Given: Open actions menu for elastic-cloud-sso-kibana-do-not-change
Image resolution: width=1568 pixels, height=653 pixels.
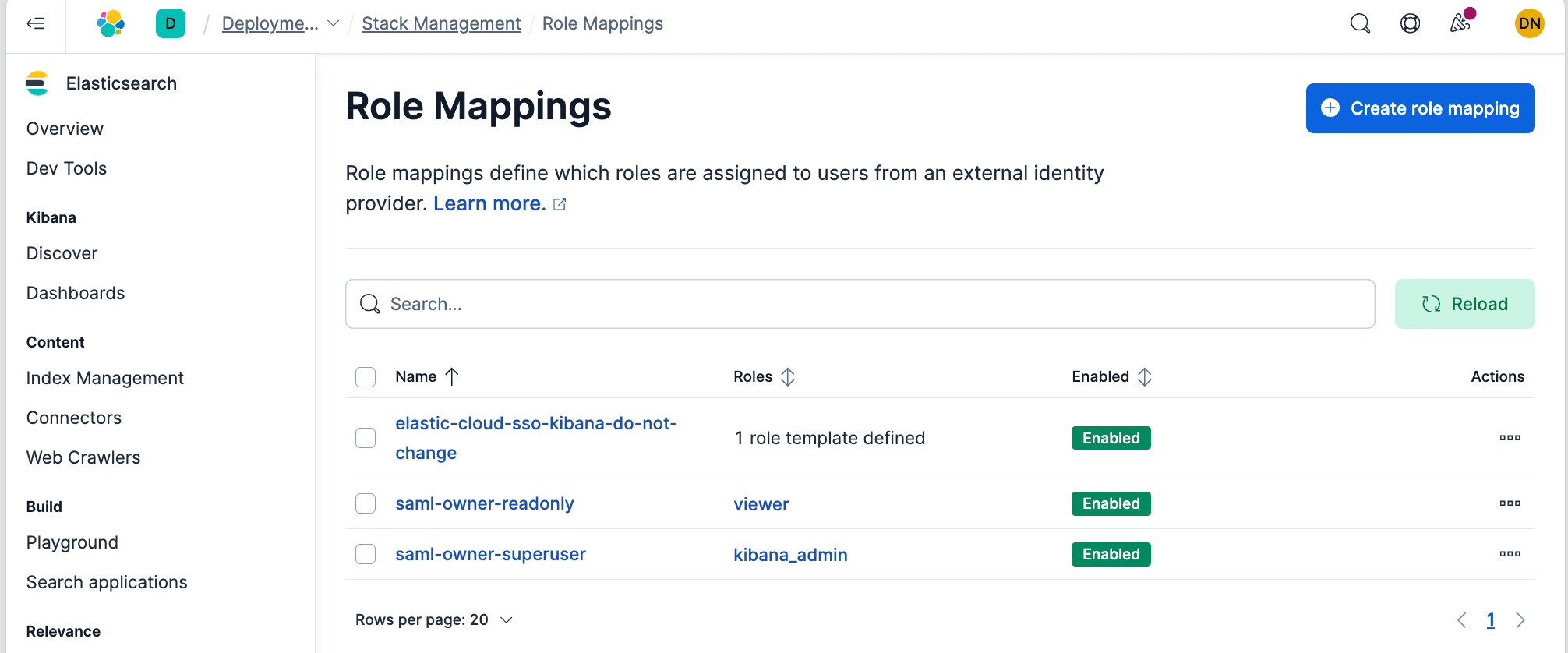Looking at the screenshot, I should pos(1510,438).
